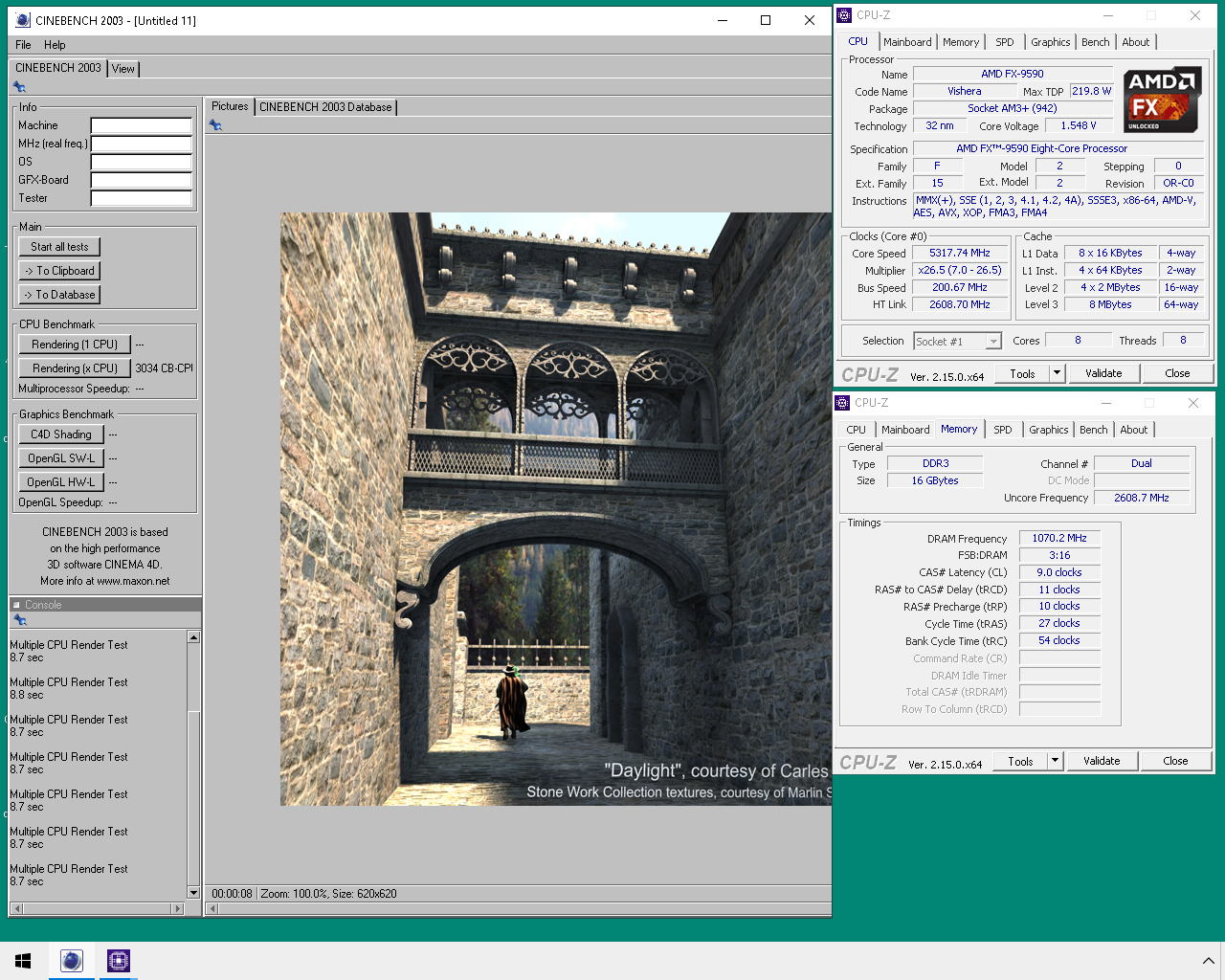Click the pin icon in the Console panel

tap(19, 620)
